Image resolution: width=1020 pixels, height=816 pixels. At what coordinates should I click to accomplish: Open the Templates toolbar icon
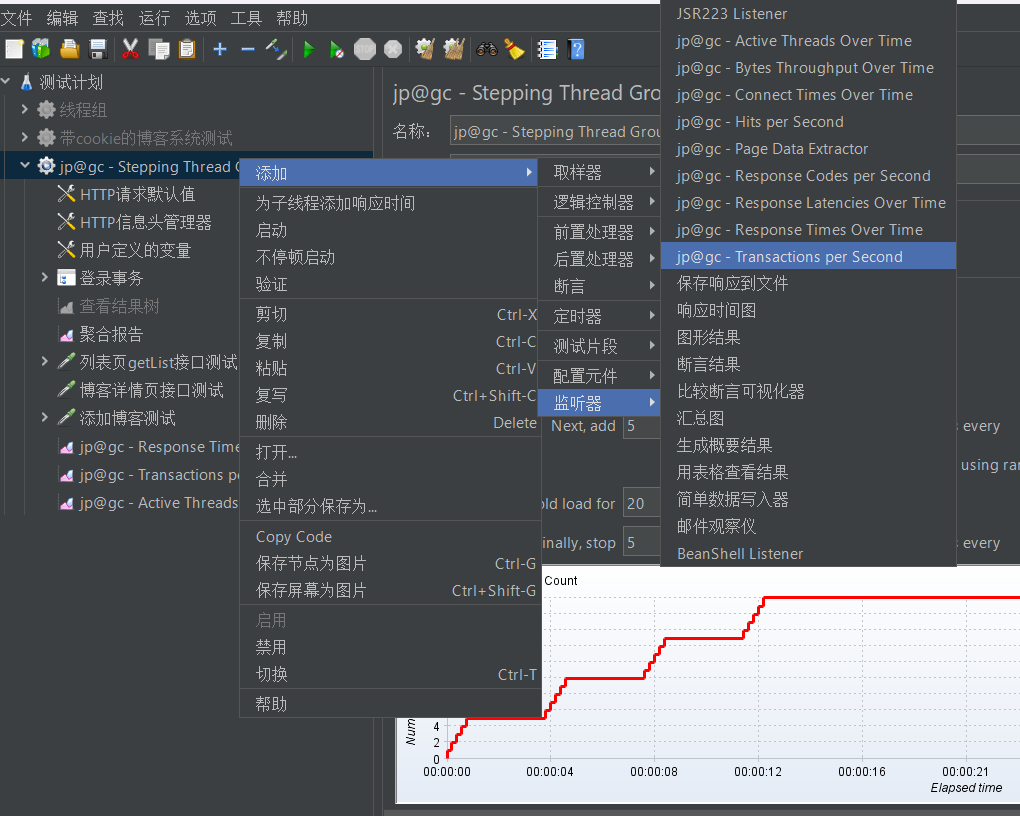click(x=41, y=49)
